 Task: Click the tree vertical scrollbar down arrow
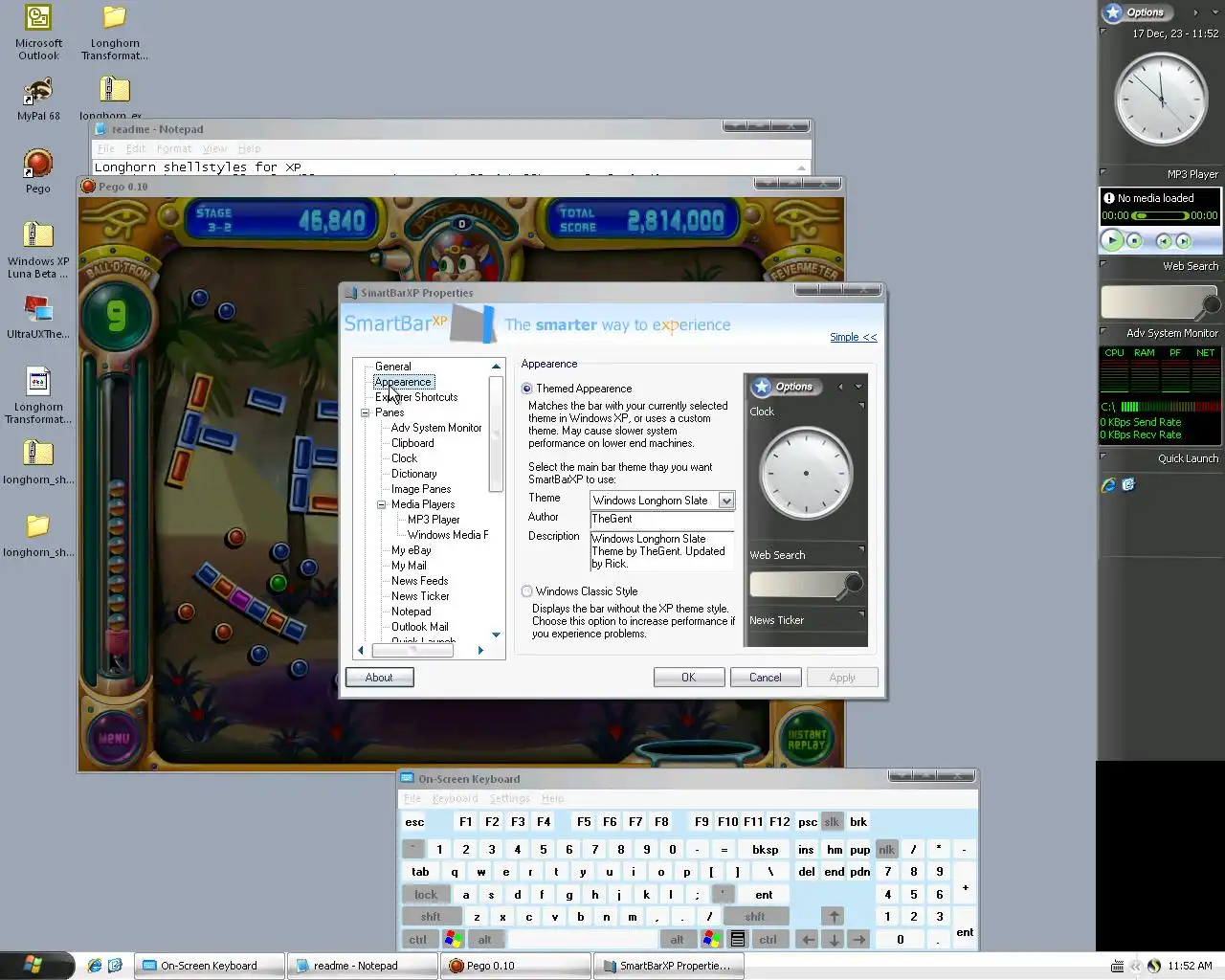[496, 635]
